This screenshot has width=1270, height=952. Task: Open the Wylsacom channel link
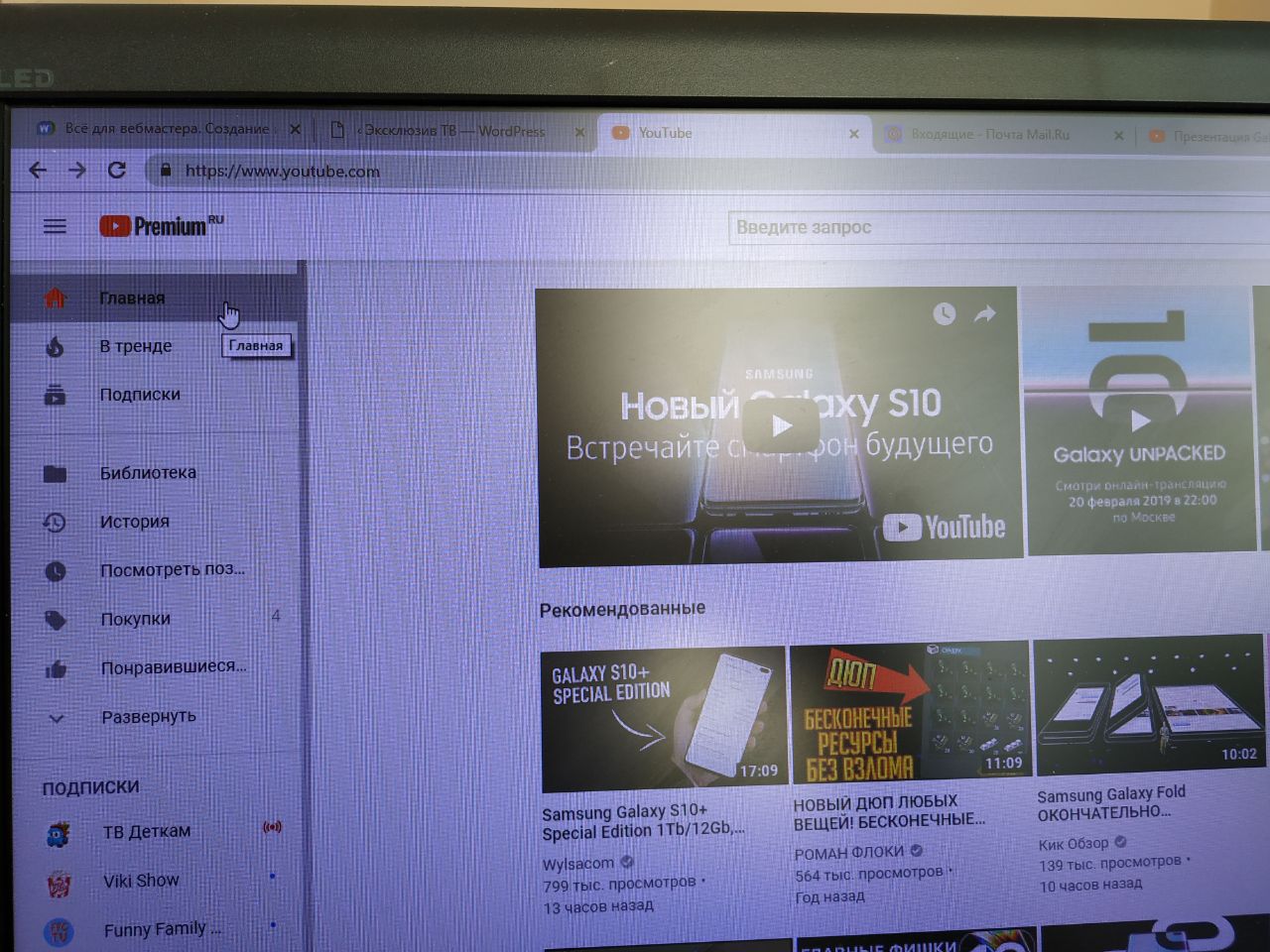click(578, 864)
